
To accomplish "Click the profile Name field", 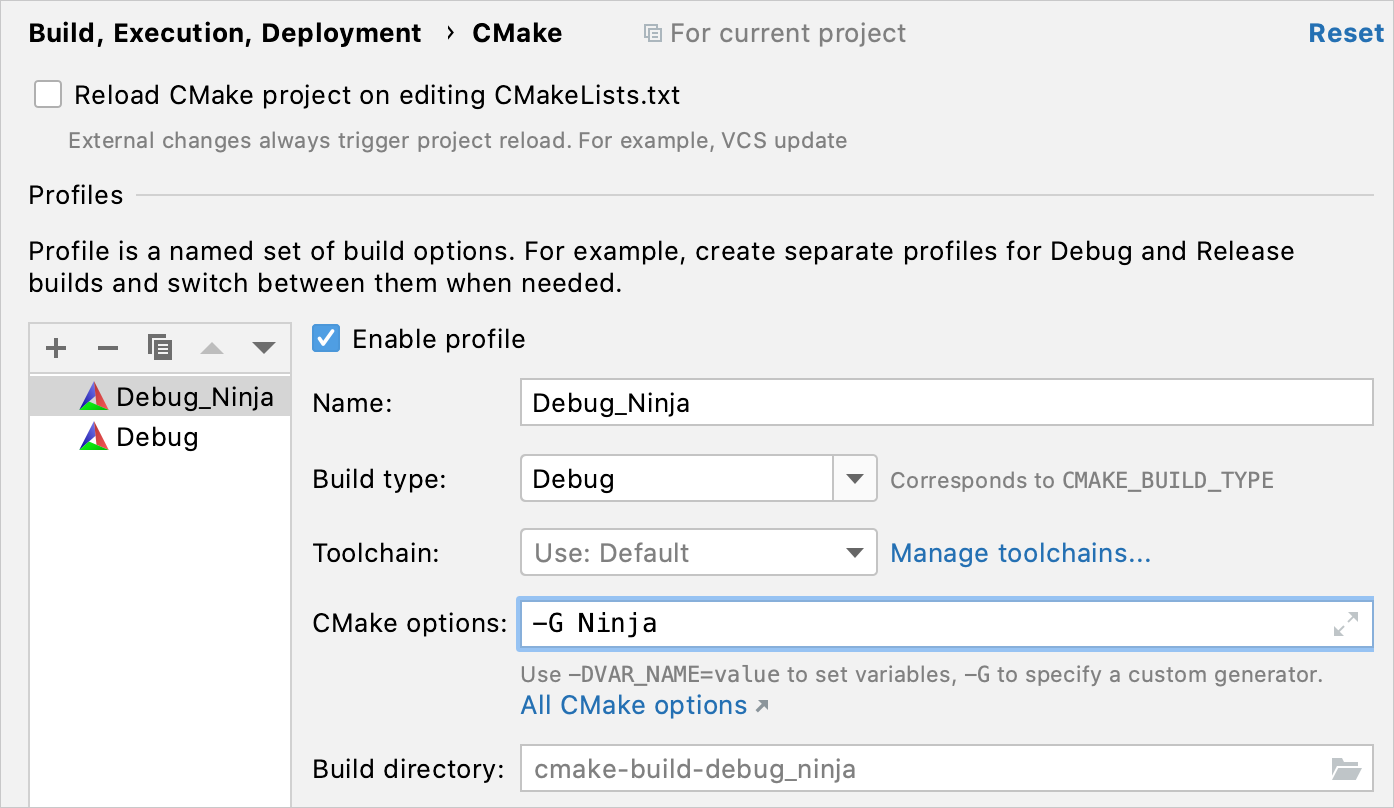I will [946, 403].
